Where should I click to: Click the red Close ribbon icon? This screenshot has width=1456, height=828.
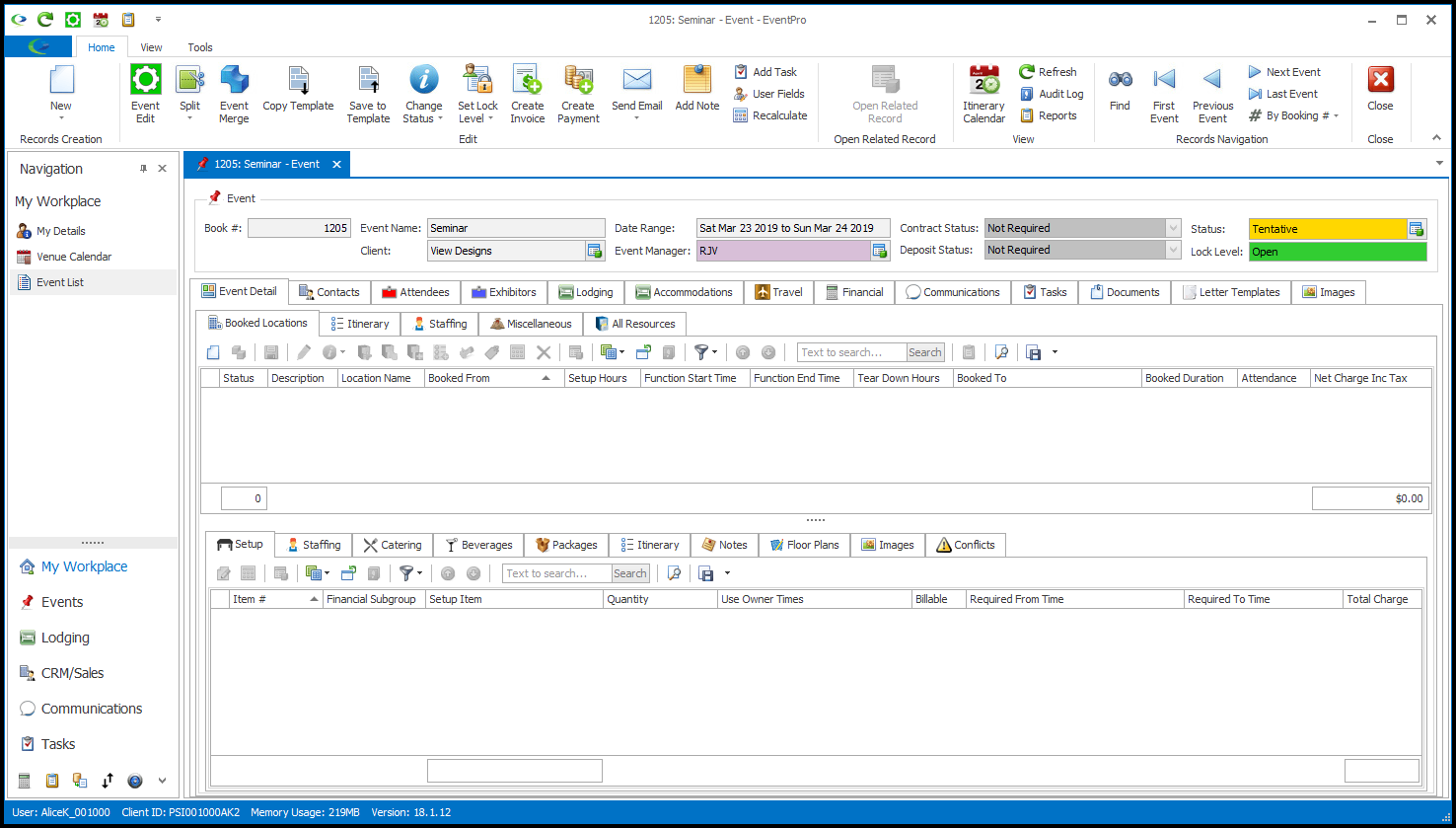tap(1380, 80)
